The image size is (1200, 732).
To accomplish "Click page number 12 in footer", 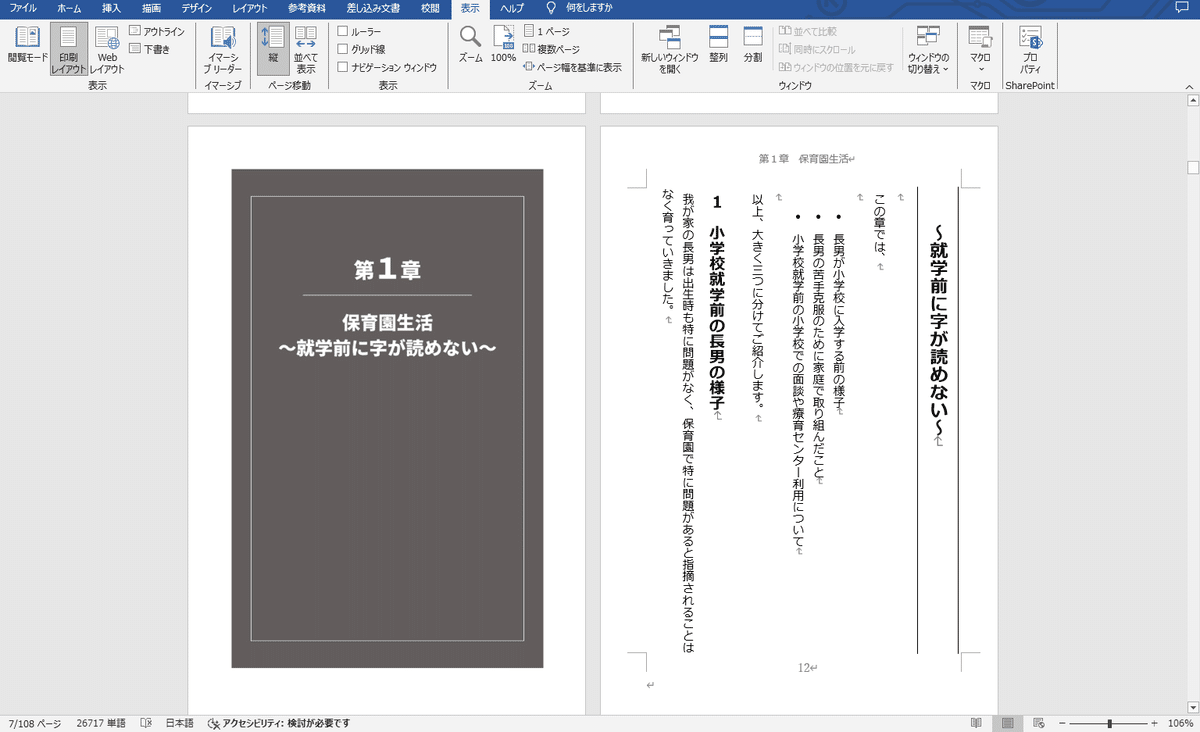I will [804, 667].
